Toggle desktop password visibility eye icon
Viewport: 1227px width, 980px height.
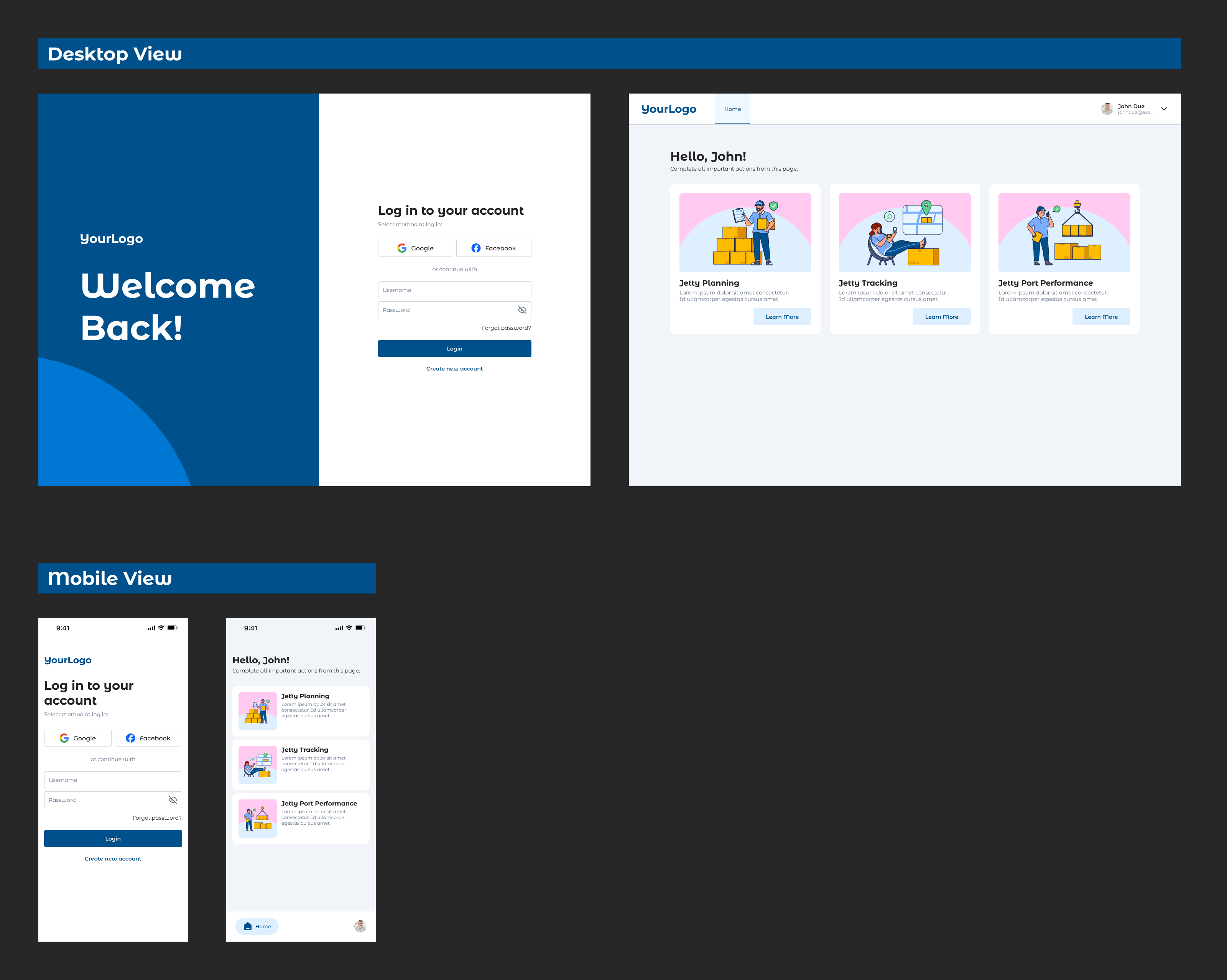(522, 310)
